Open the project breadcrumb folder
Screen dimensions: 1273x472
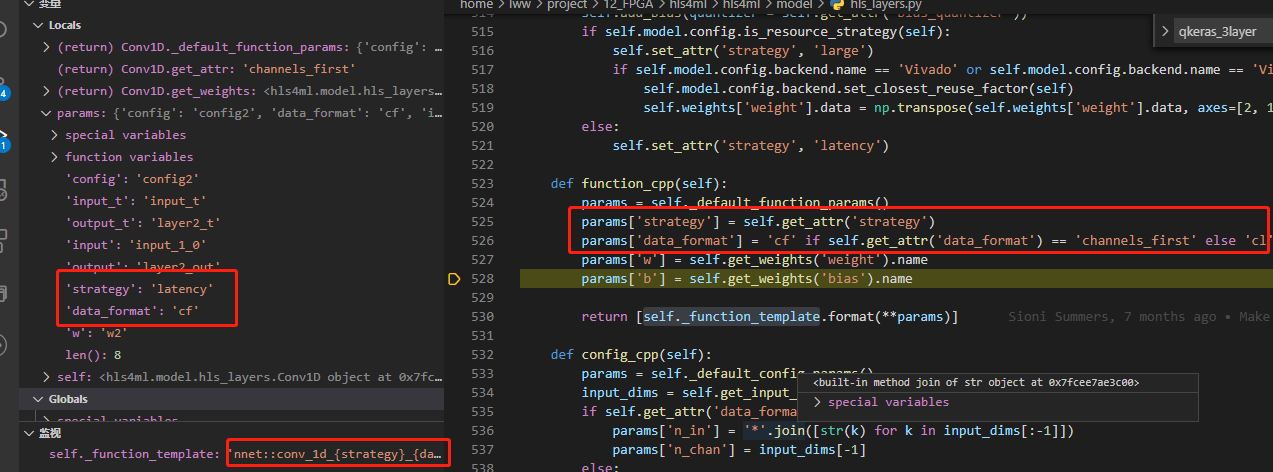click(567, 5)
